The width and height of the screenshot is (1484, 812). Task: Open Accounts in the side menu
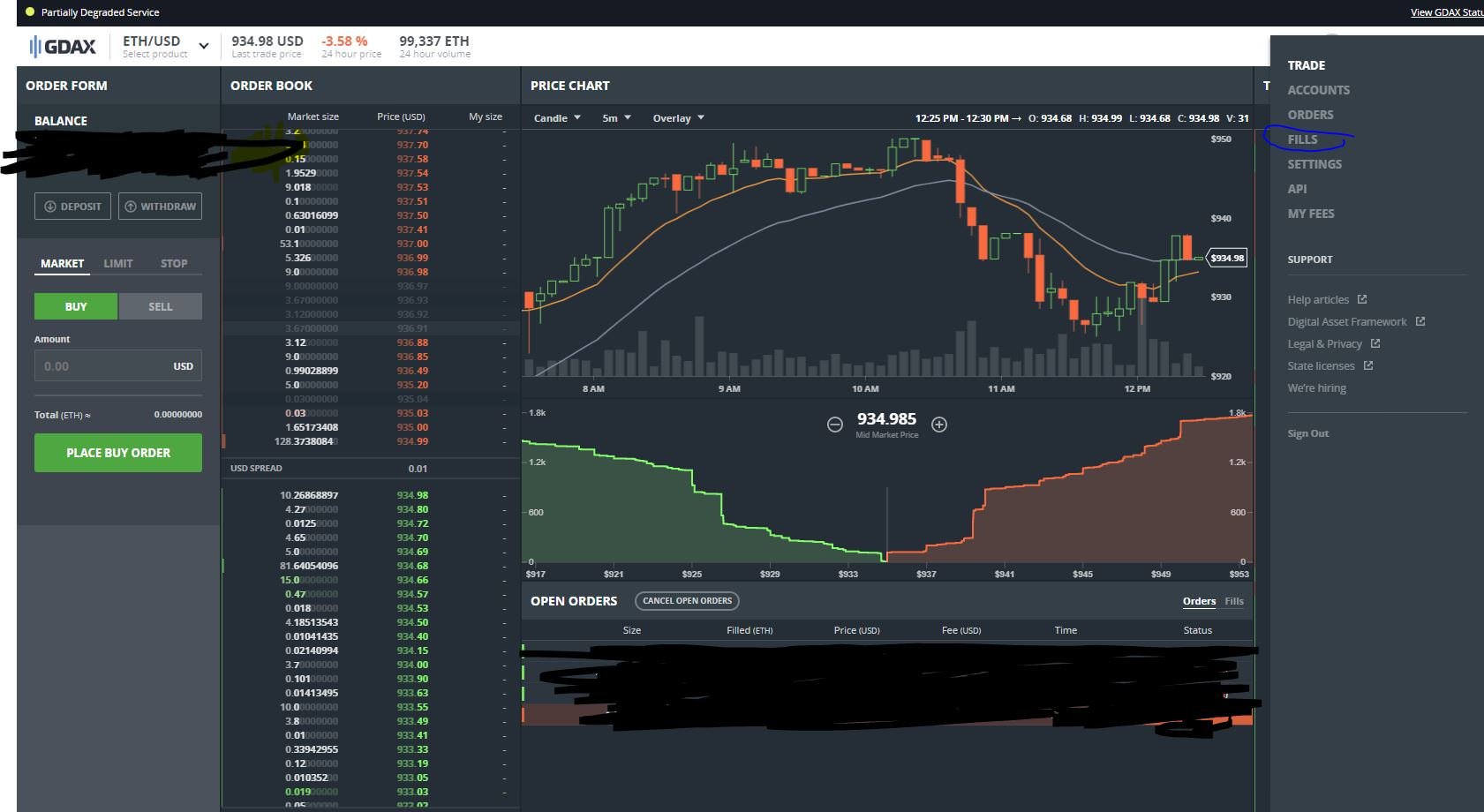(1318, 90)
